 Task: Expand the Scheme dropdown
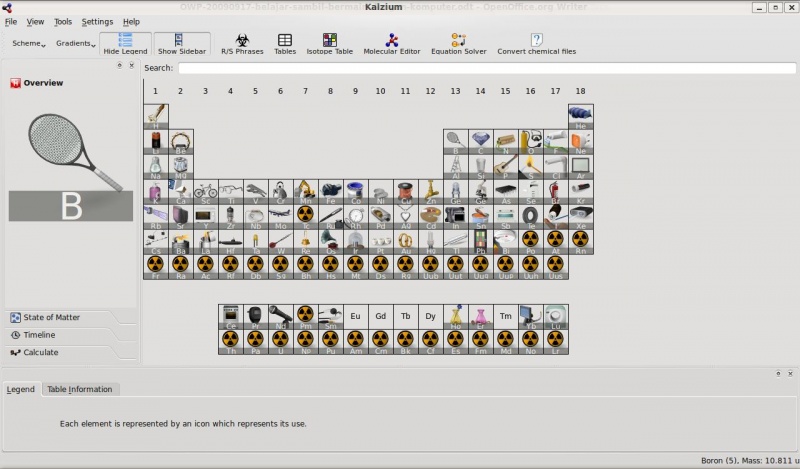[27, 44]
